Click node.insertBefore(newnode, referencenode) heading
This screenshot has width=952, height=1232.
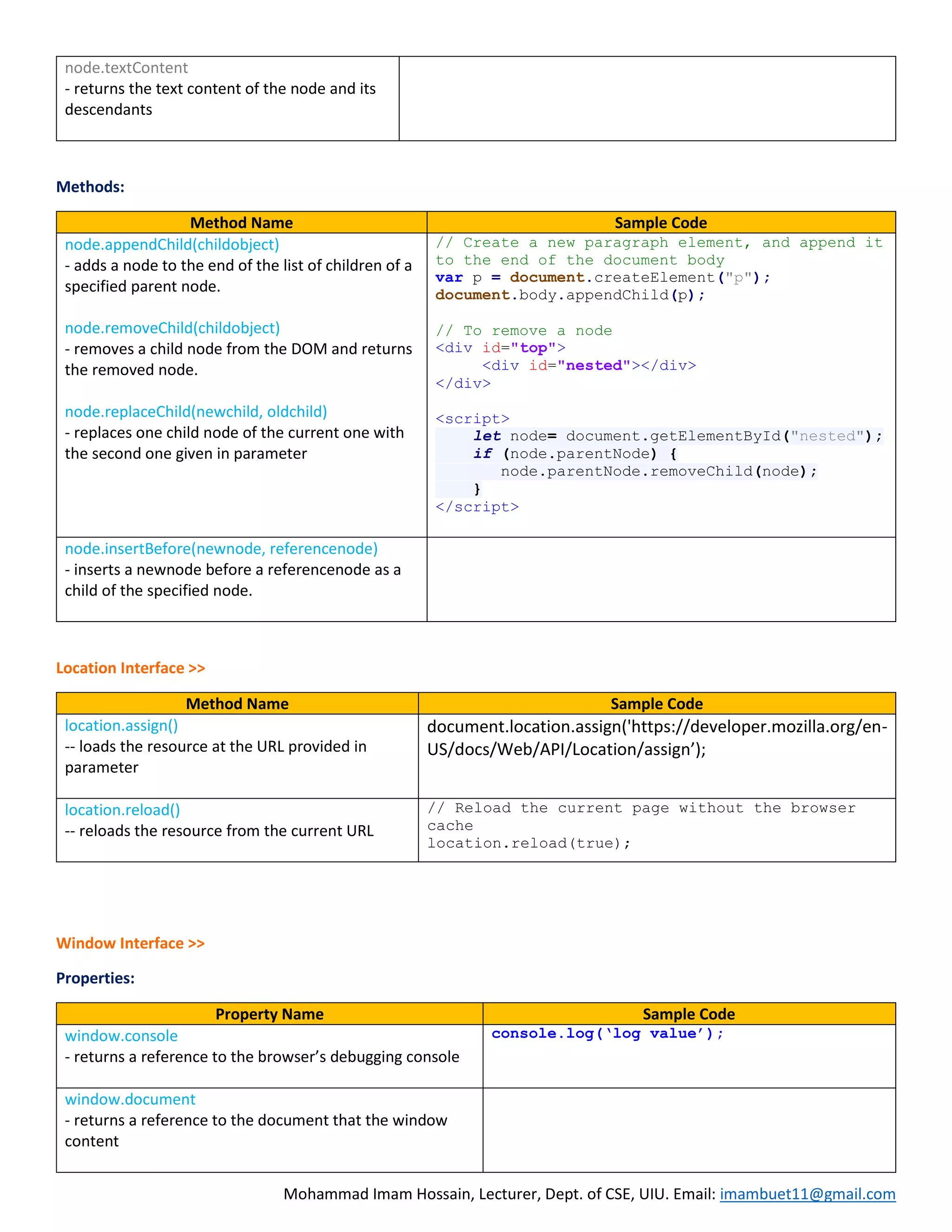(x=221, y=548)
